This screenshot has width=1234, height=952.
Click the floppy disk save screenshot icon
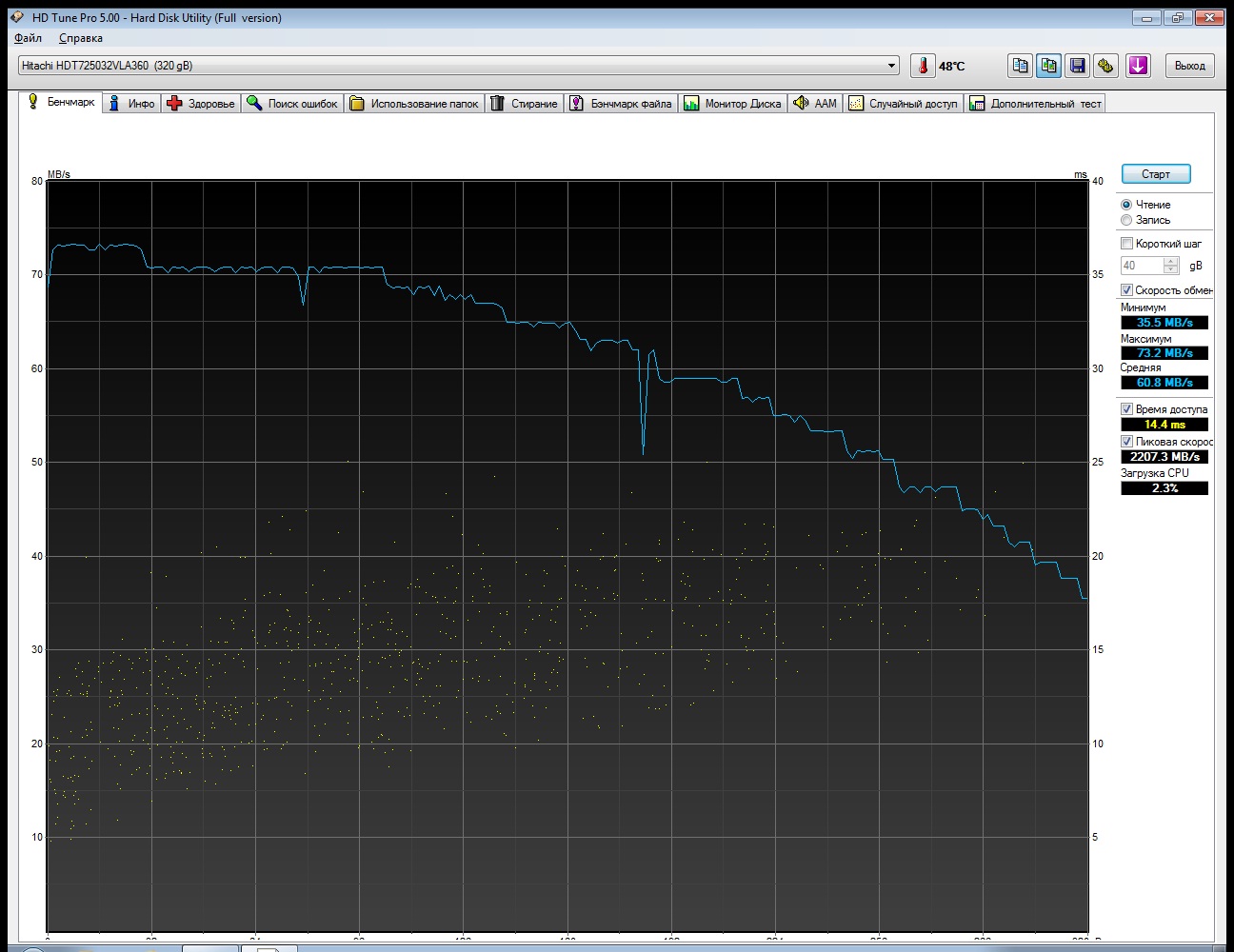(x=1078, y=66)
